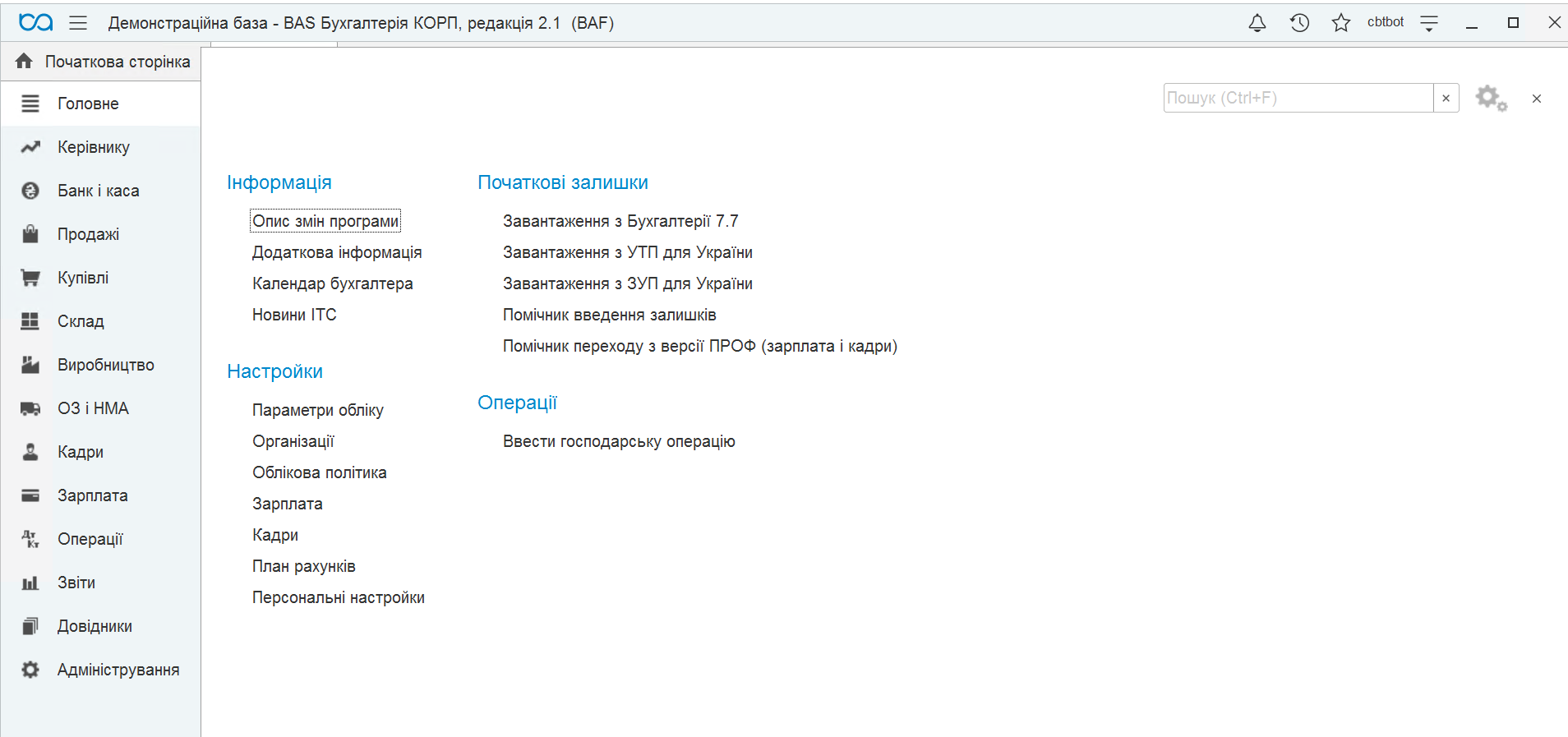Image resolution: width=1568 pixels, height=737 pixels.
Task: Open Помічник введення залишків
Action: pyautogui.click(x=610, y=315)
